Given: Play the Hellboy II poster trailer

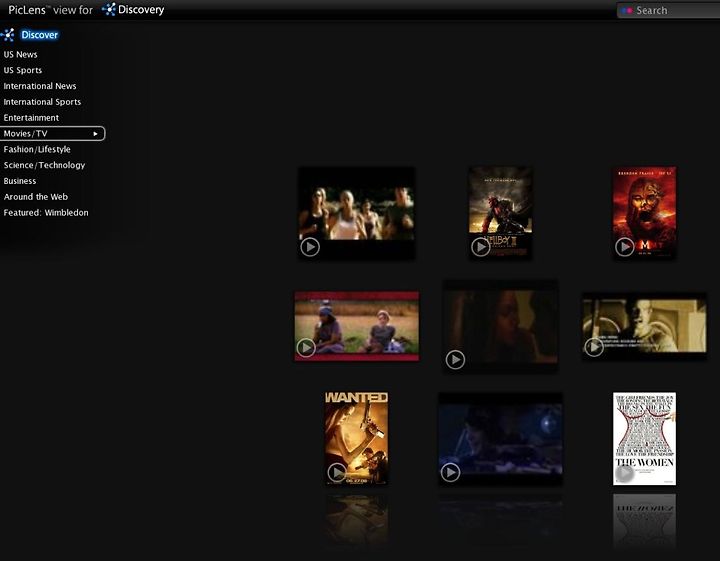Looking at the screenshot, I should (480, 247).
